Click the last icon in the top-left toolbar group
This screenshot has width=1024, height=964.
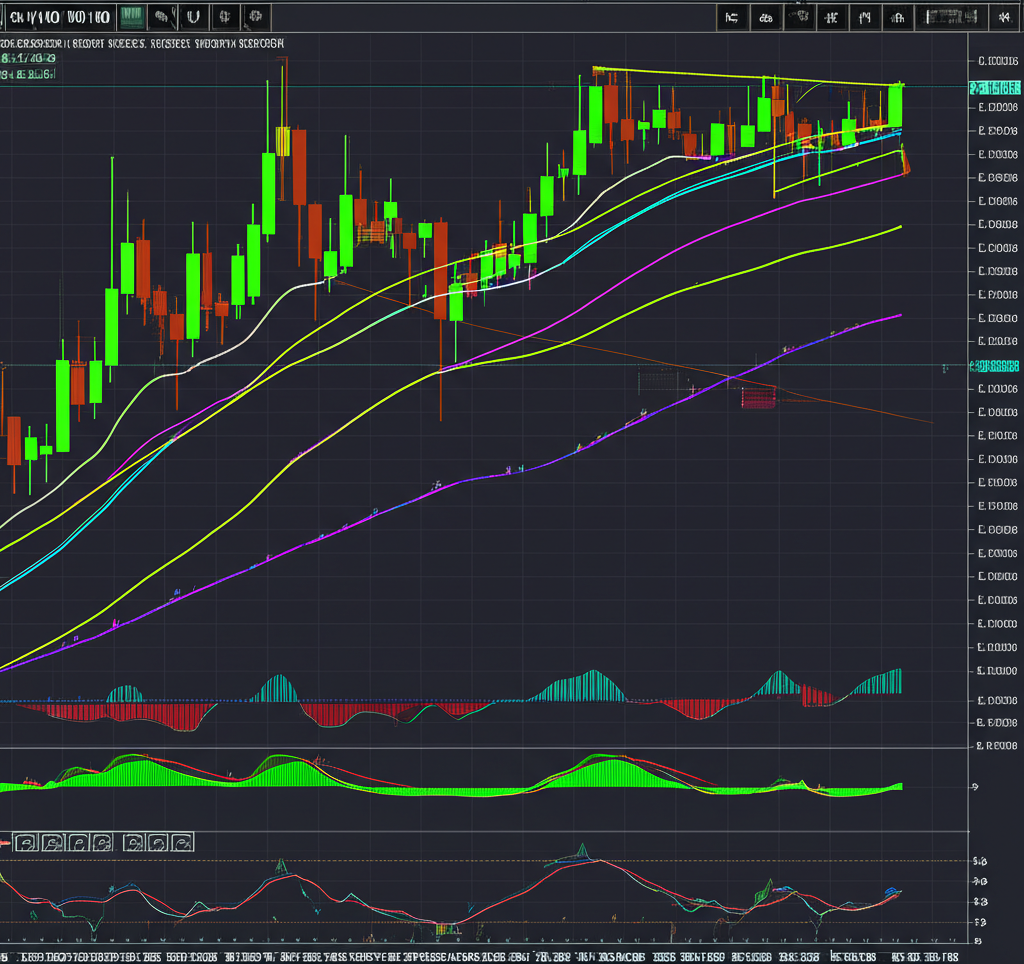click(x=257, y=16)
